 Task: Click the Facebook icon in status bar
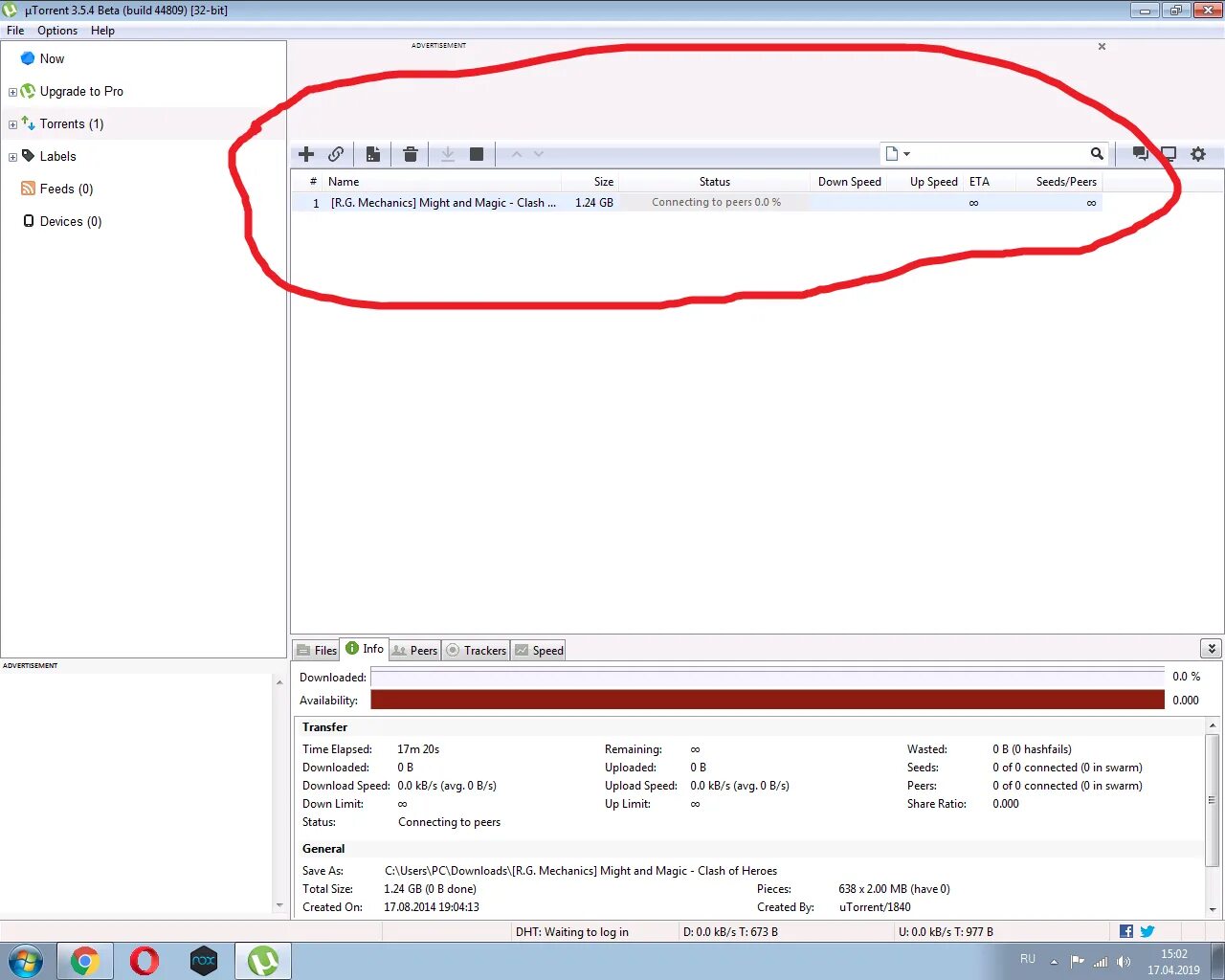click(1126, 931)
